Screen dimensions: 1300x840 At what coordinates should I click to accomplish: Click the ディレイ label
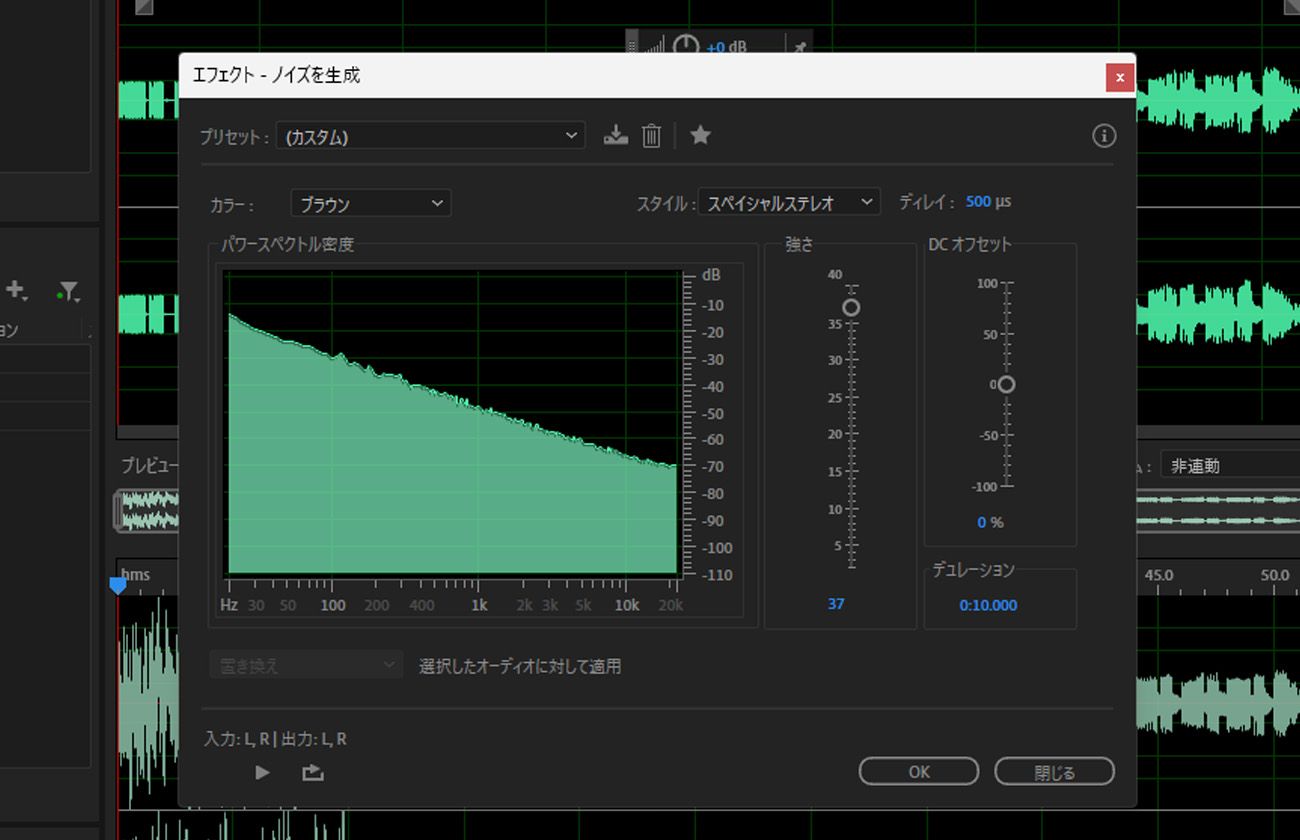926,202
